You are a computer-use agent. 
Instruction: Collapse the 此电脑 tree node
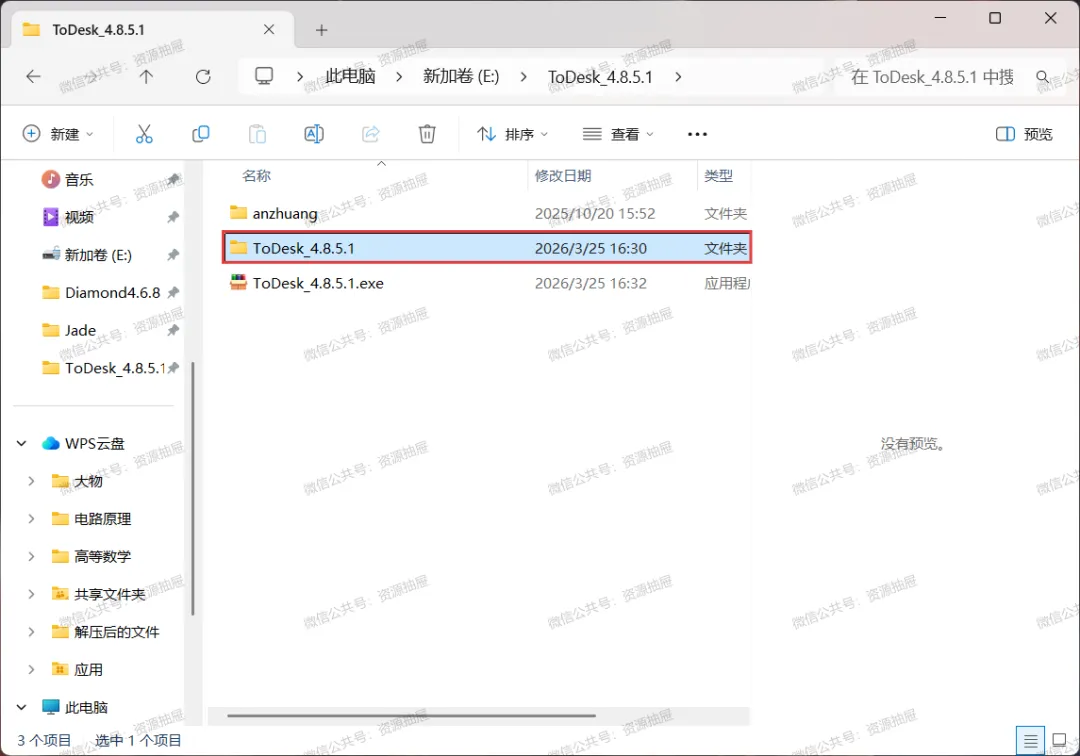[21, 707]
